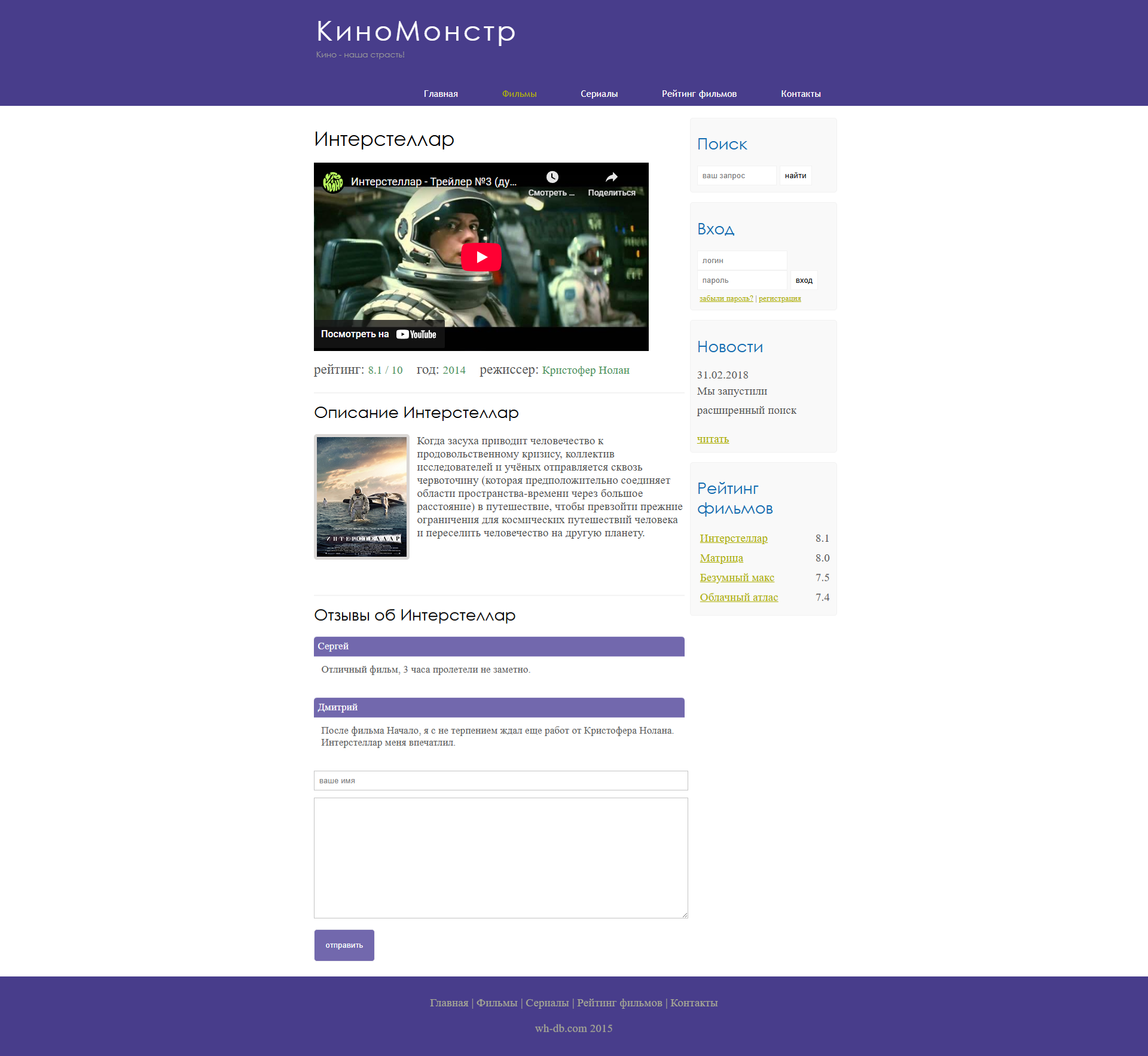Open video via 'Посмотреть на YouTube'
Viewport: 1148px width, 1056px height.
pos(378,334)
